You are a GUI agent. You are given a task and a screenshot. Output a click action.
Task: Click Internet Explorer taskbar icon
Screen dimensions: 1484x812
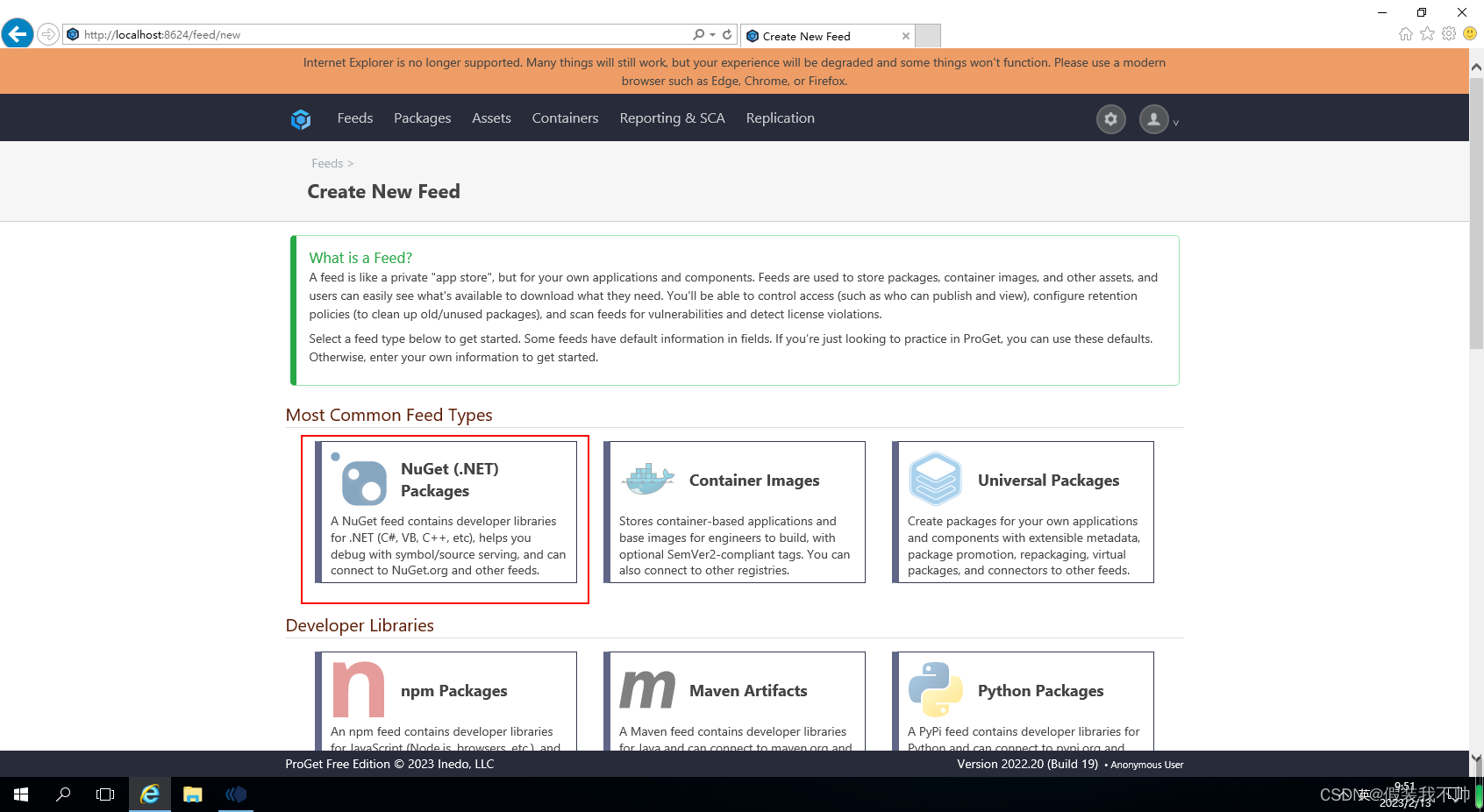click(x=150, y=794)
